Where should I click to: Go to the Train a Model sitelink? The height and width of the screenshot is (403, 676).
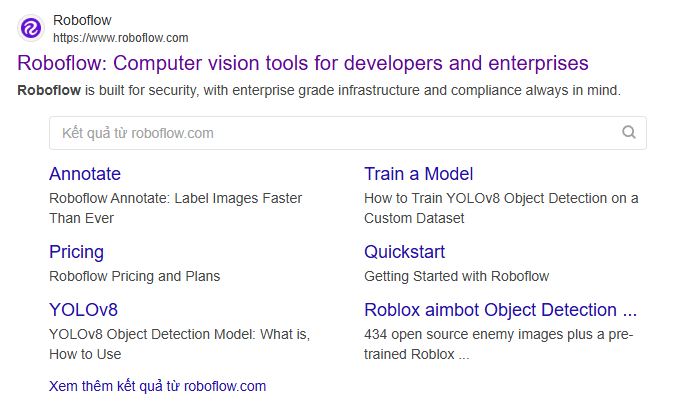click(x=418, y=174)
